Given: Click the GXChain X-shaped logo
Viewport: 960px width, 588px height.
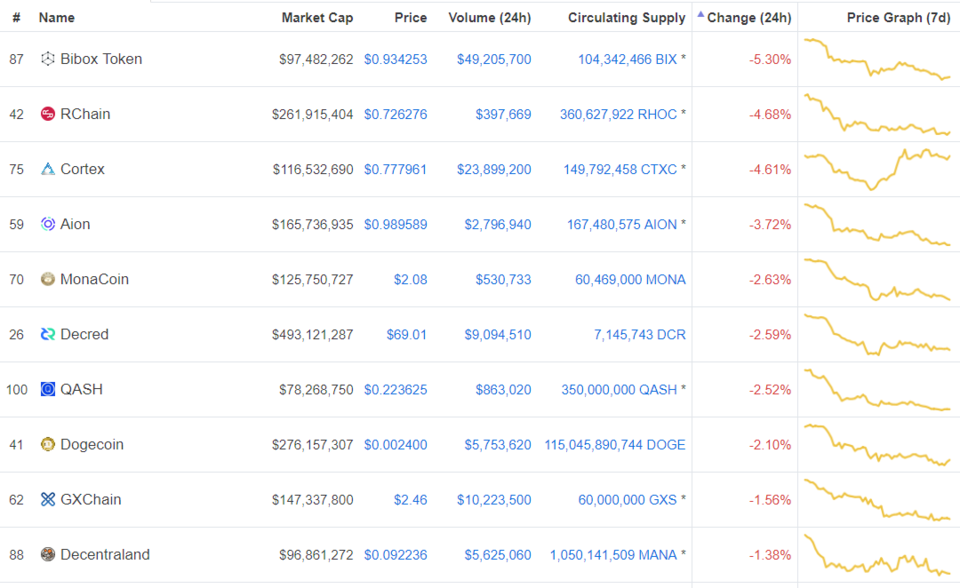Looking at the screenshot, I should (x=48, y=500).
